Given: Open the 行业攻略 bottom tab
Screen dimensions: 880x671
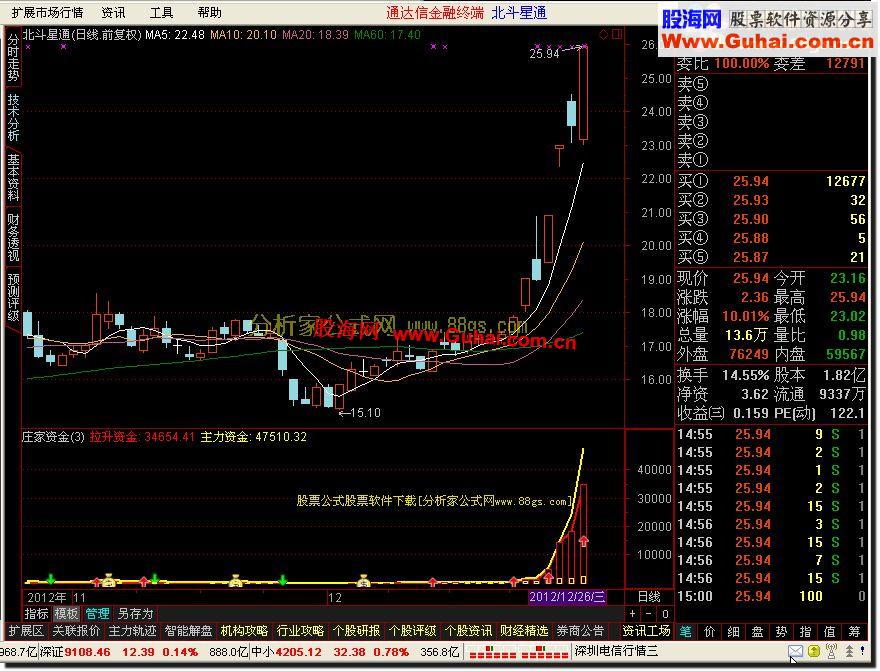Looking at the screenshot, I should [x=301, y=631].
